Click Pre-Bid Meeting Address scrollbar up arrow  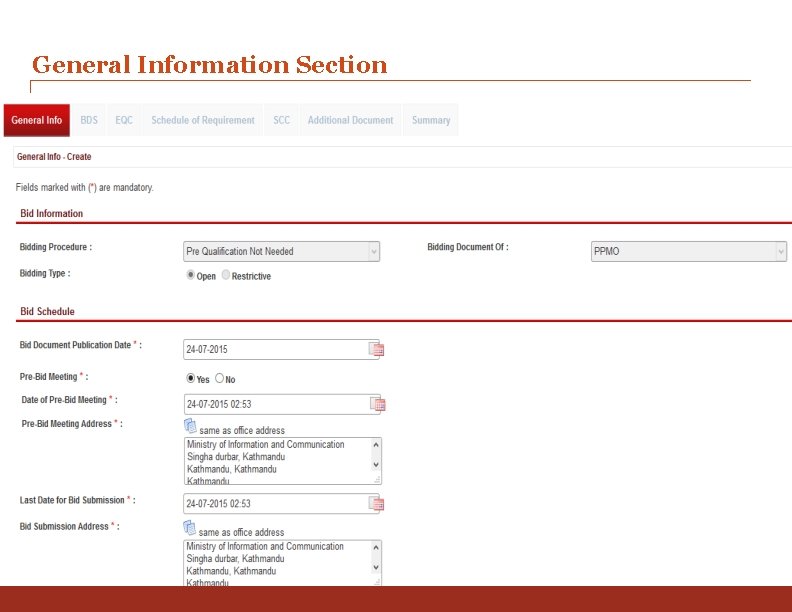[x=376, y=445]
